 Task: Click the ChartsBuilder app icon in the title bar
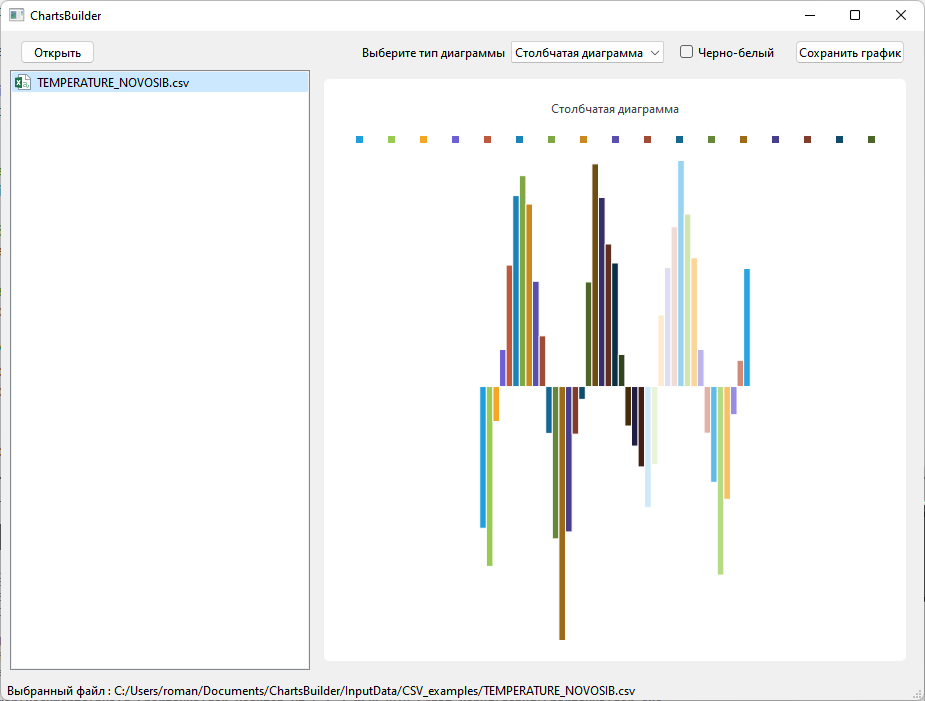(x=14, y=15)
